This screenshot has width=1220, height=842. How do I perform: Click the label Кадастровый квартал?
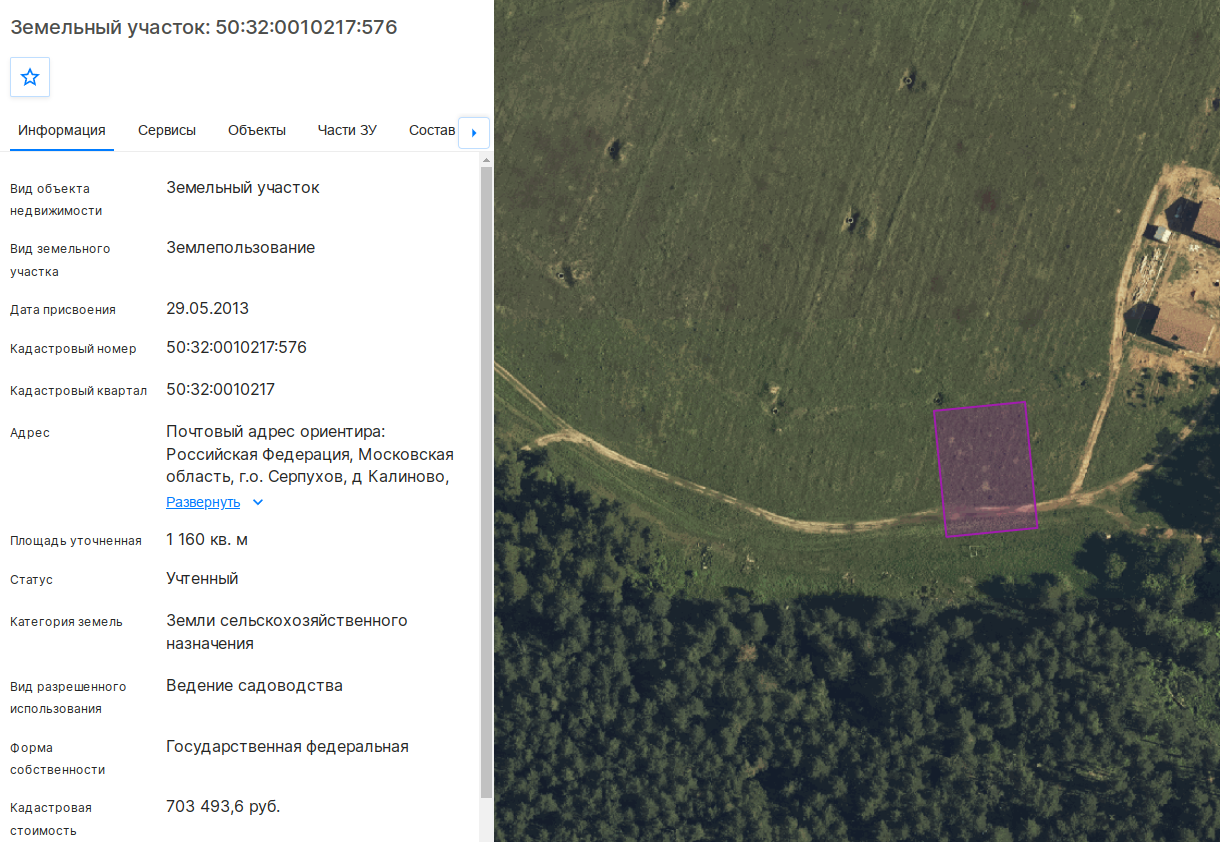[x=78, y=390]
